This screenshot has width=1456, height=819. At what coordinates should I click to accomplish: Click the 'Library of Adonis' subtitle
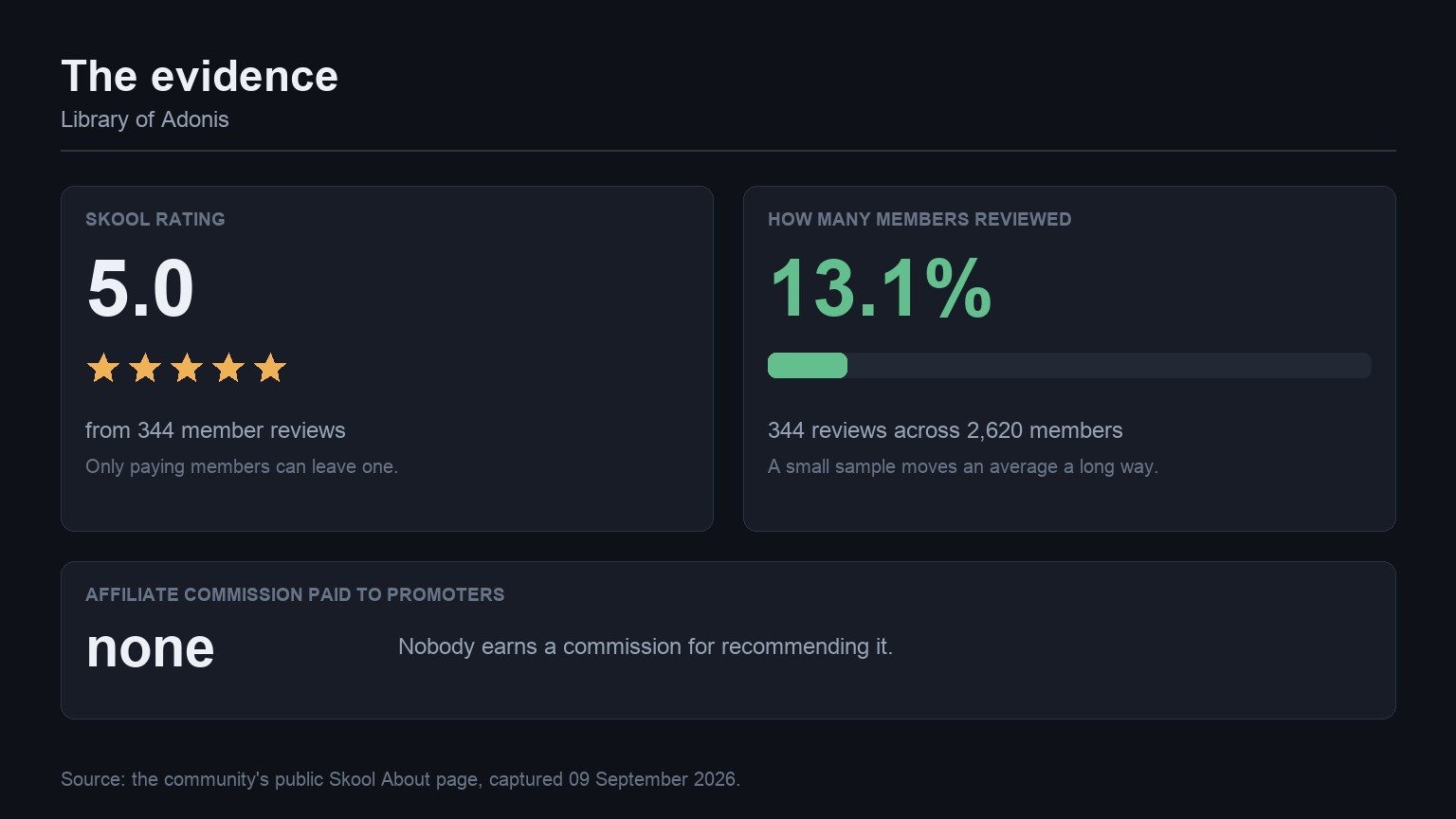pyautogui.click(x=145, y=119)
